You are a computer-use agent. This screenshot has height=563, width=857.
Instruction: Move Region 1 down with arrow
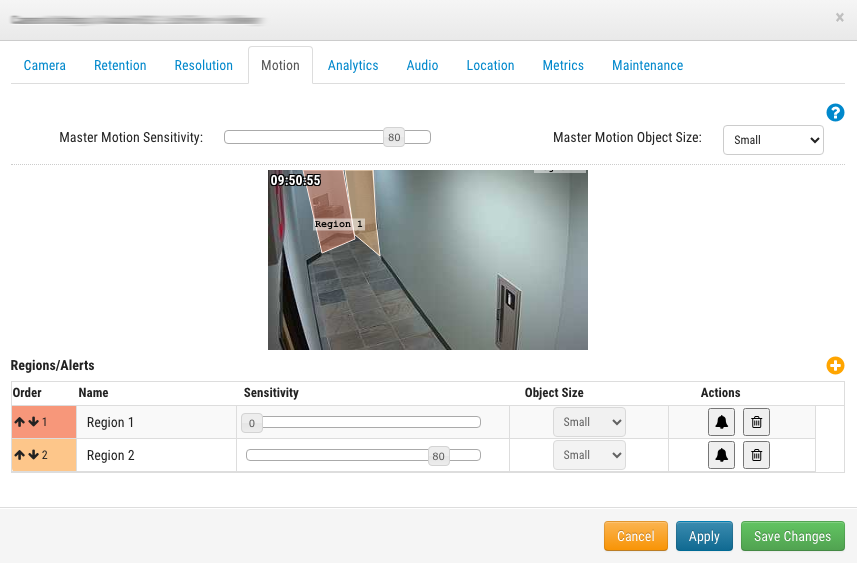[33, 423]
